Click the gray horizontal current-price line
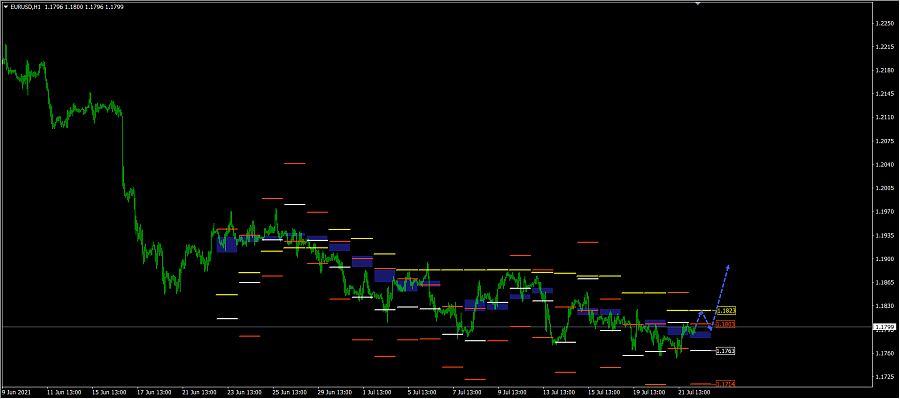Screen dimensions: 900x399 click(x=436, y=327)
